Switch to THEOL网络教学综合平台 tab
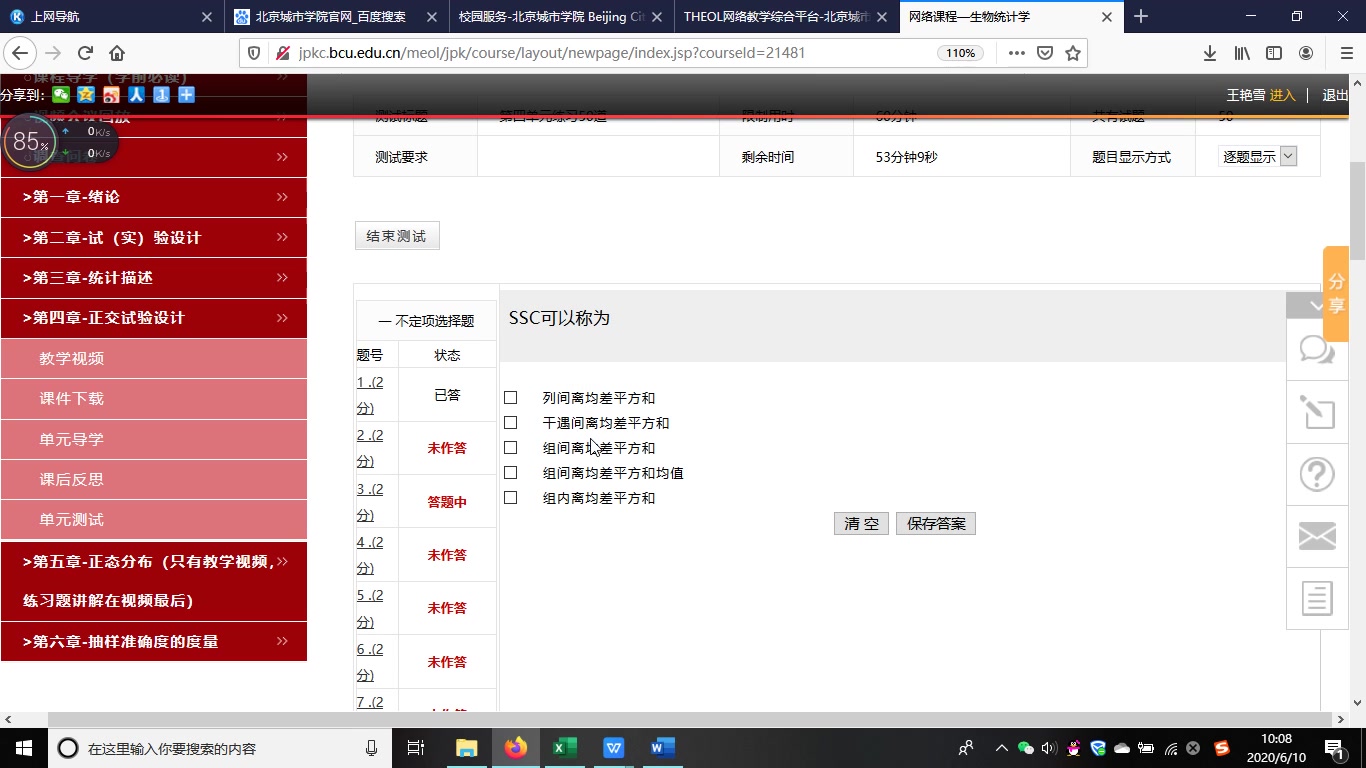 786,16
